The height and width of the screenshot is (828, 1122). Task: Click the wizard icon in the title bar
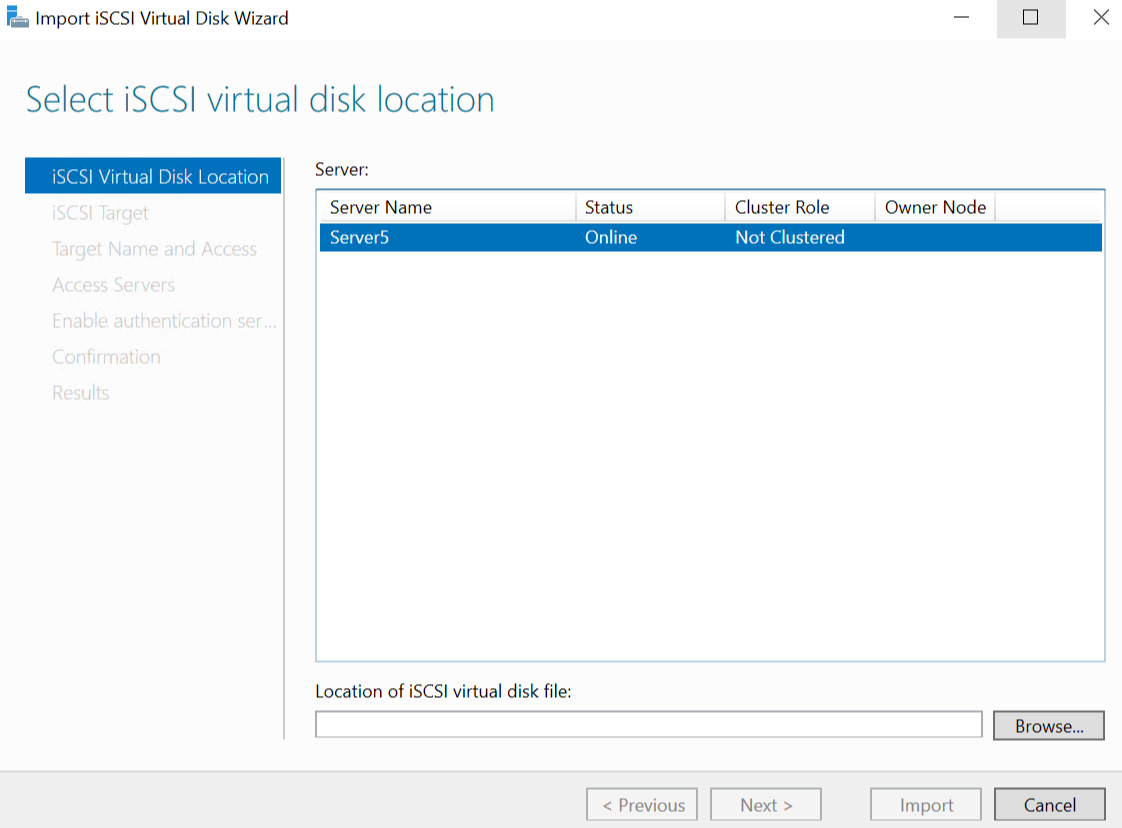17,18
